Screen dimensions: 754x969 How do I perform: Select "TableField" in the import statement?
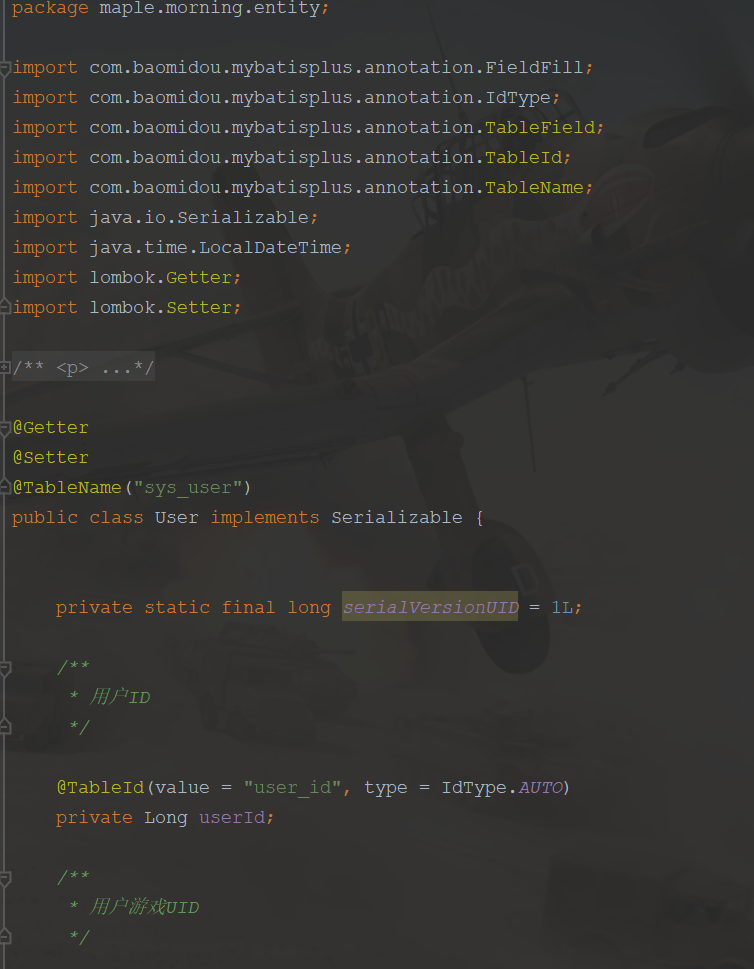(x=540, y=127)
